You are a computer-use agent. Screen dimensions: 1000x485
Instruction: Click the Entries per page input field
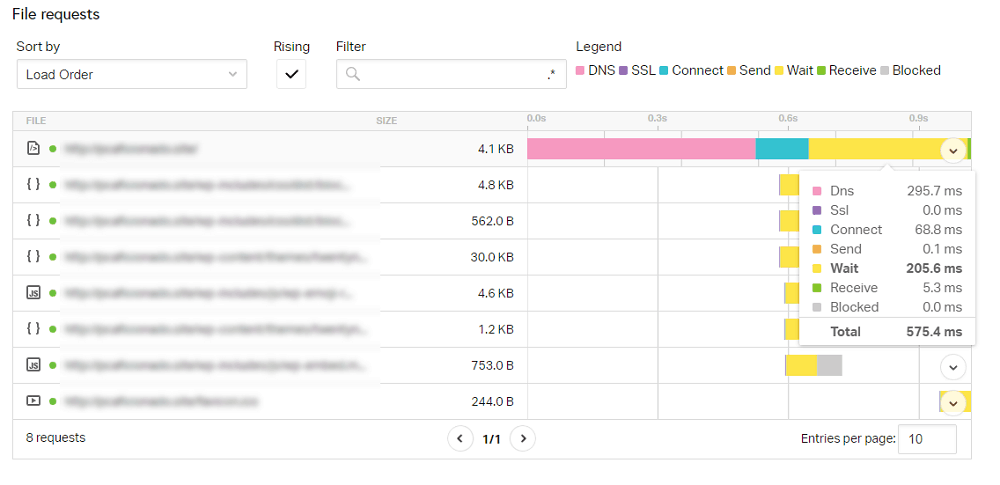(x=927, y=439)
